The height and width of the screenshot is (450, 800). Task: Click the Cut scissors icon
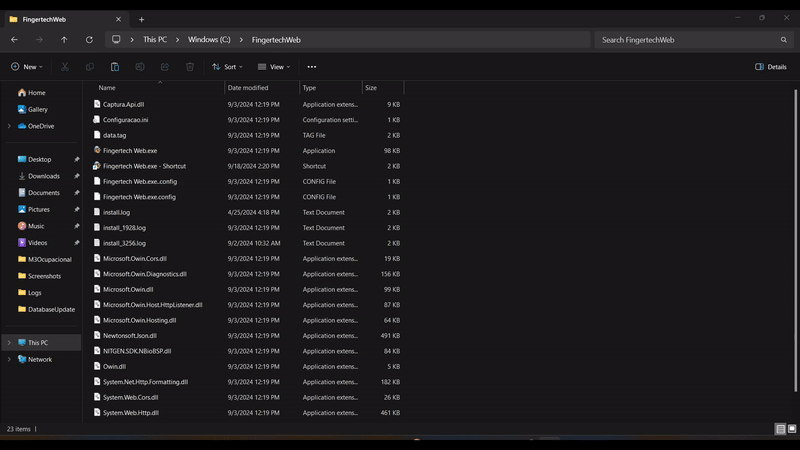click(x=65, y=67)
